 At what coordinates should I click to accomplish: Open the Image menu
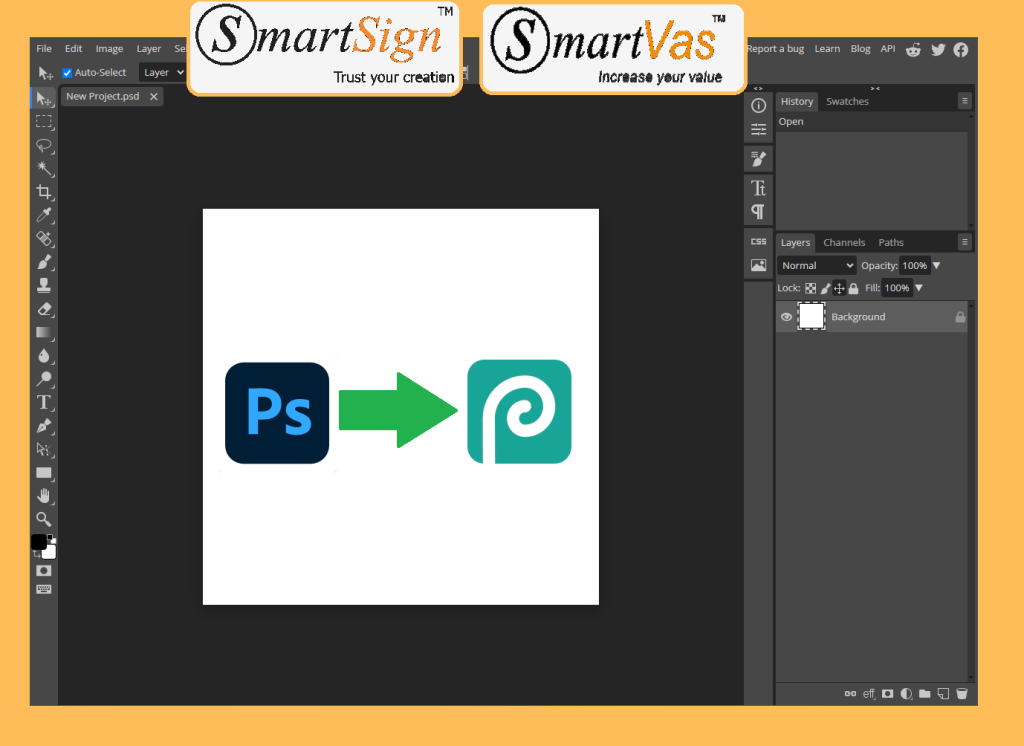[109, 48]
